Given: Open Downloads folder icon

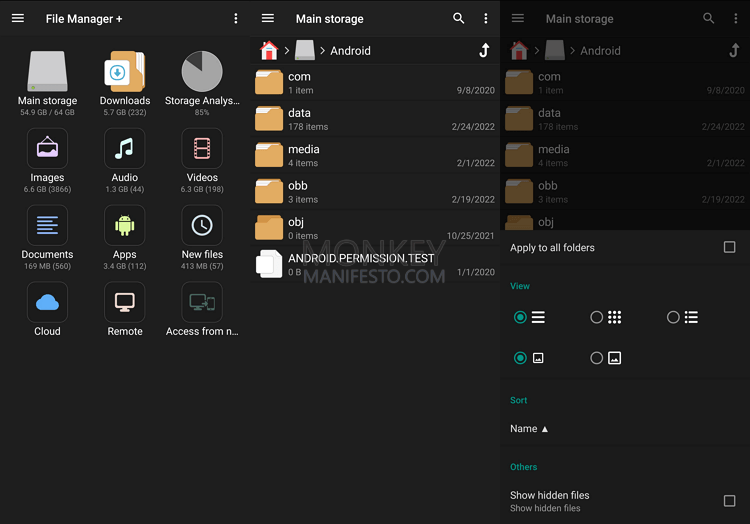Looking at the screenshot, I should coord(125,71).
